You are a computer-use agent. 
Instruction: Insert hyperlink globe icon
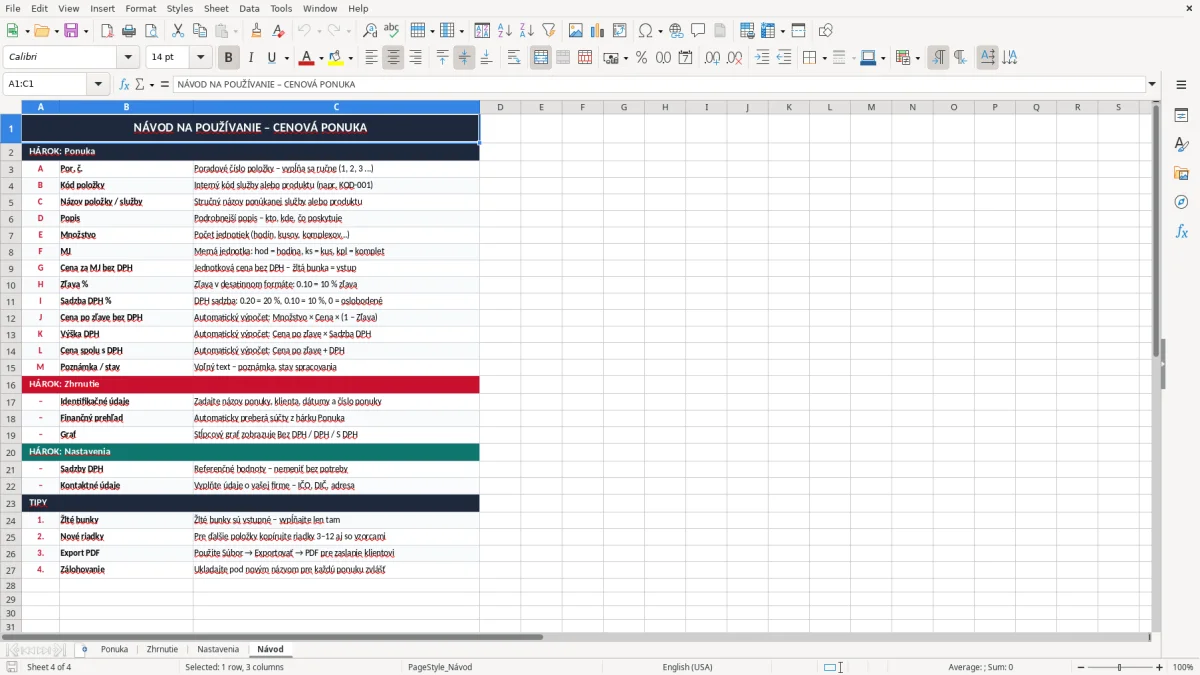(676, 31)
